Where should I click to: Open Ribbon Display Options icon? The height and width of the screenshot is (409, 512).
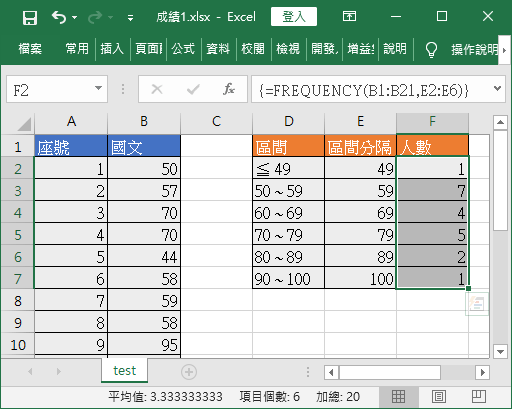click(x=349, y=16)
